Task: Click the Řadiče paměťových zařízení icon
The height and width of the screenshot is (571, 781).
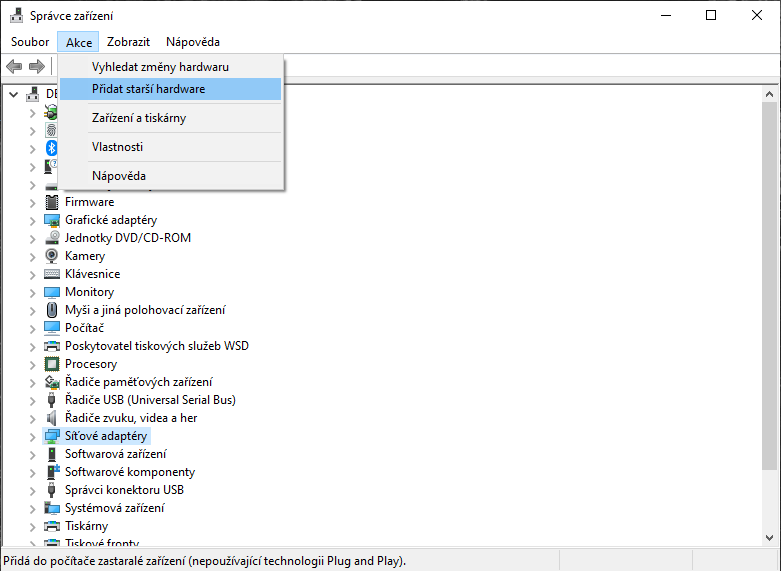Action: 52,382
